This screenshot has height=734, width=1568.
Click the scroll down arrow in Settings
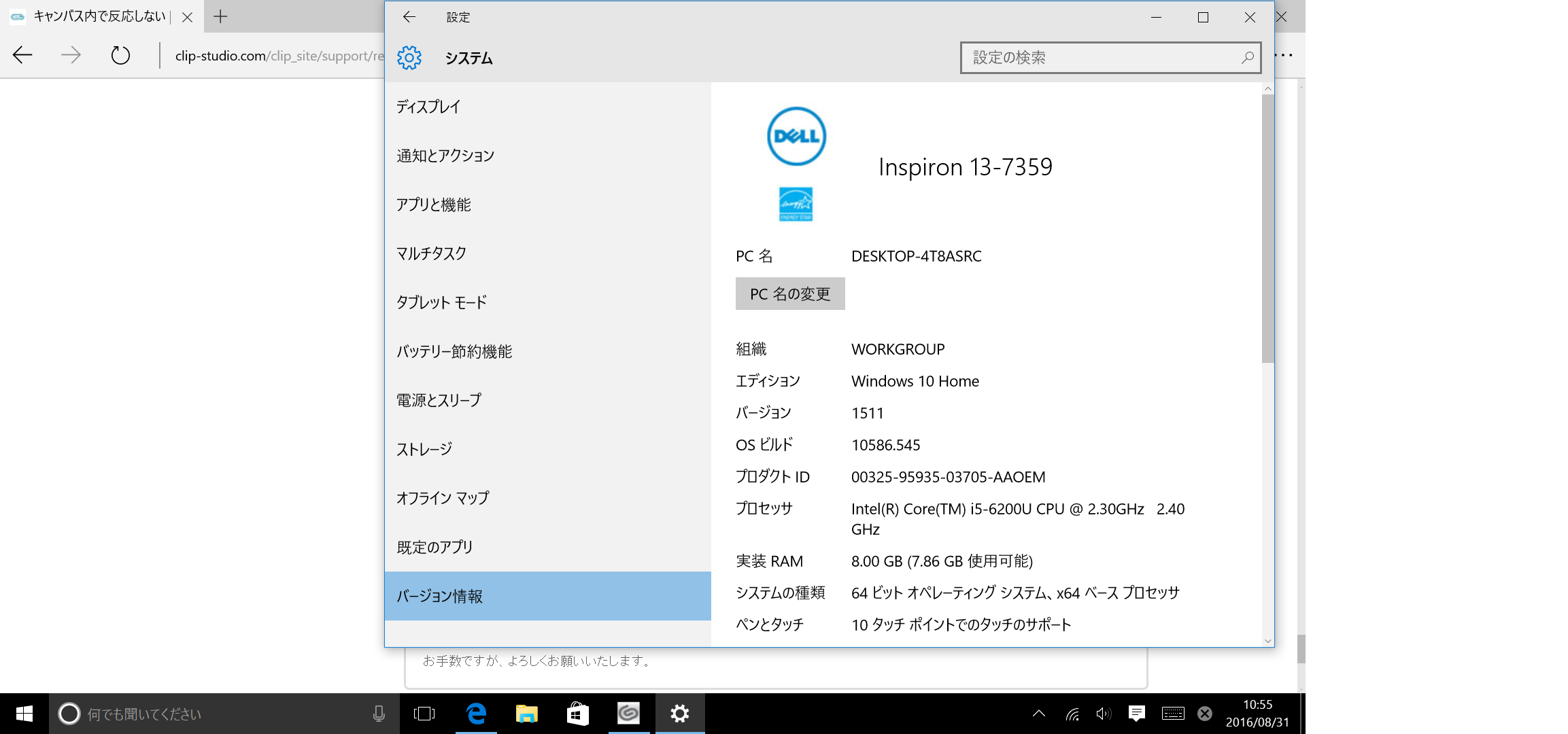coord(1267,641)
